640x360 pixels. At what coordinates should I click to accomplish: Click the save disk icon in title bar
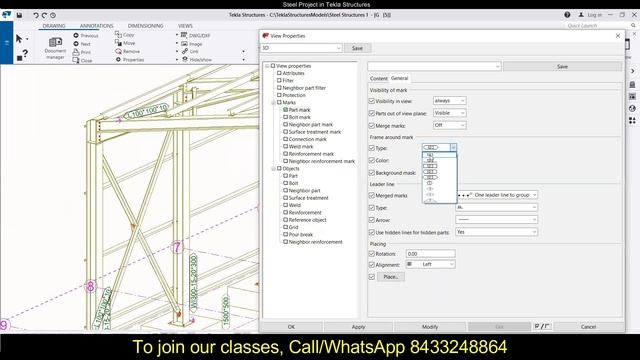[19, 15]
